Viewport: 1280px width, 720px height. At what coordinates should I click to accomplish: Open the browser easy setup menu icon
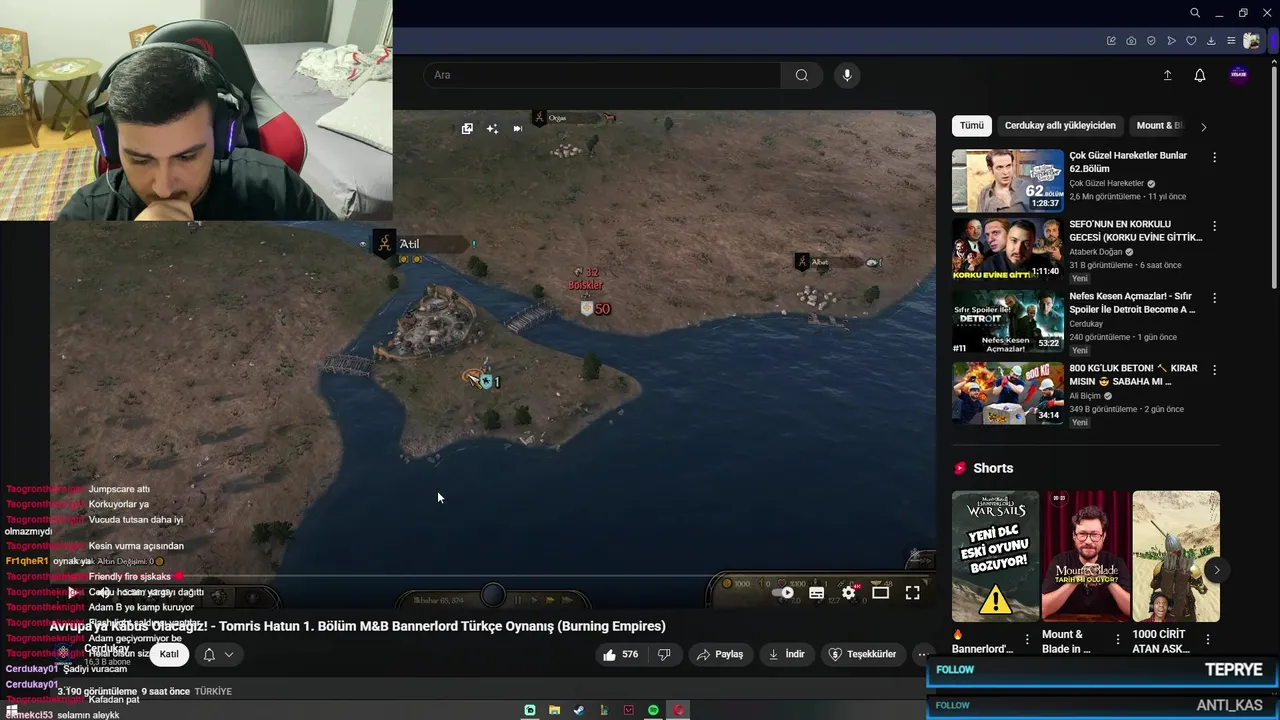[x=1231, y=41]
